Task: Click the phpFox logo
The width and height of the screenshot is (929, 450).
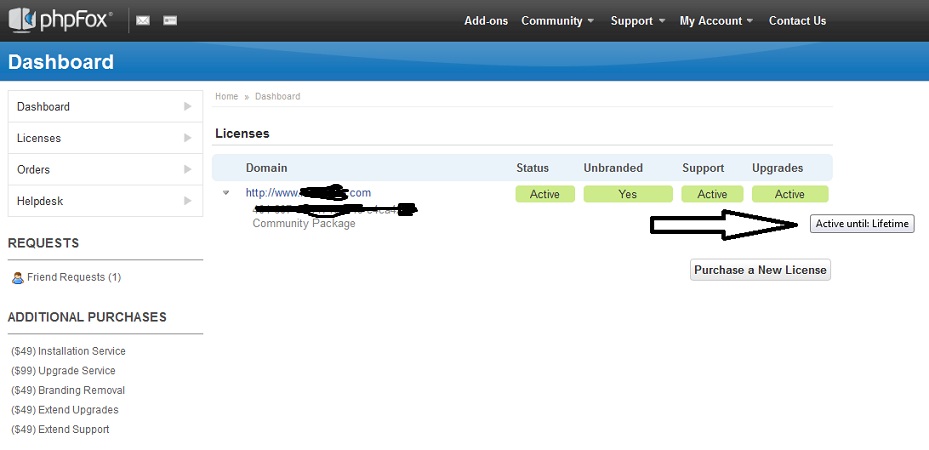Action: click(60, 20)
